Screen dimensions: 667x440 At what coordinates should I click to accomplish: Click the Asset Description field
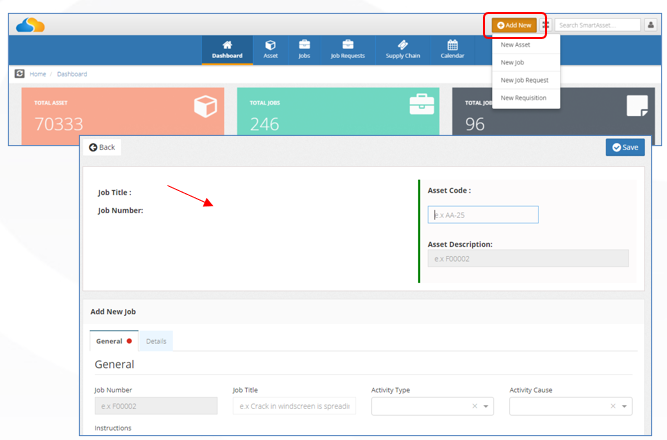528,258
